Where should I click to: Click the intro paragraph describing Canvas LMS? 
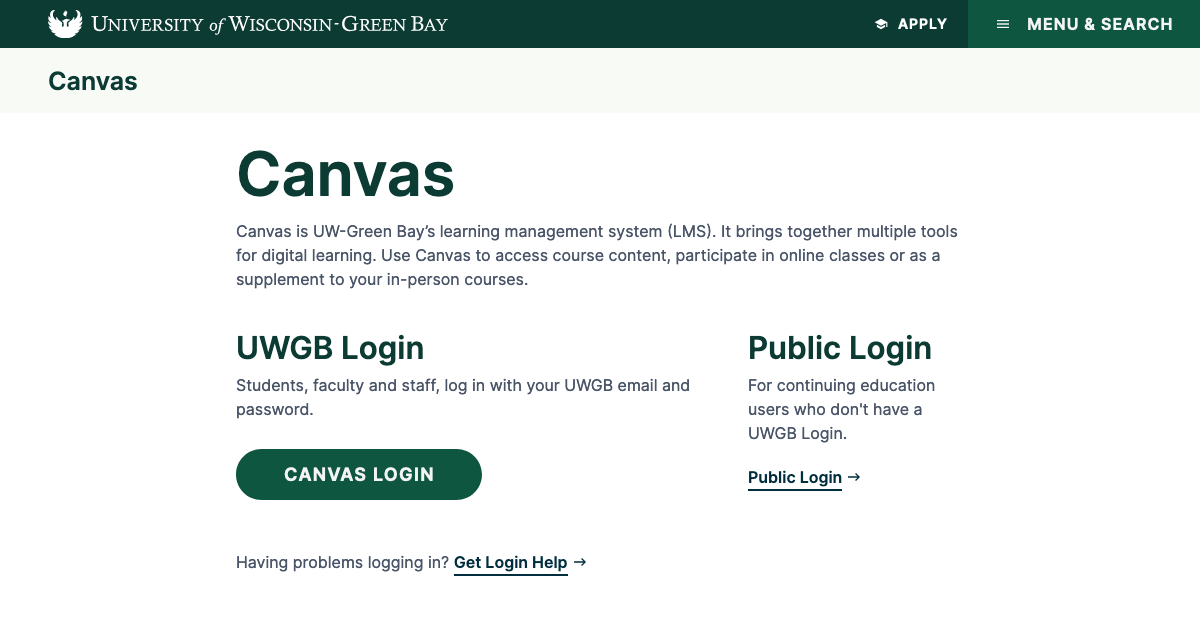[596, 255]
